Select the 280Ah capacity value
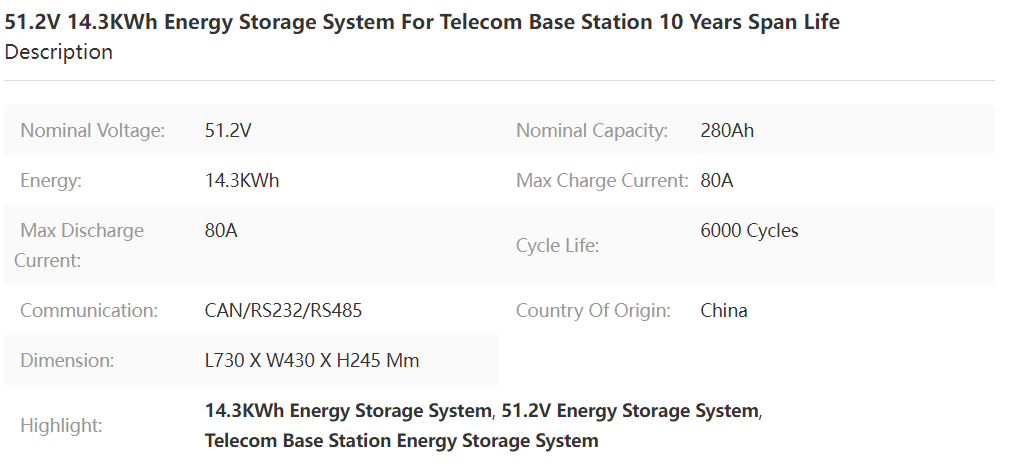The height and width of the screenshot is (468, 1009). click(727, 131)
